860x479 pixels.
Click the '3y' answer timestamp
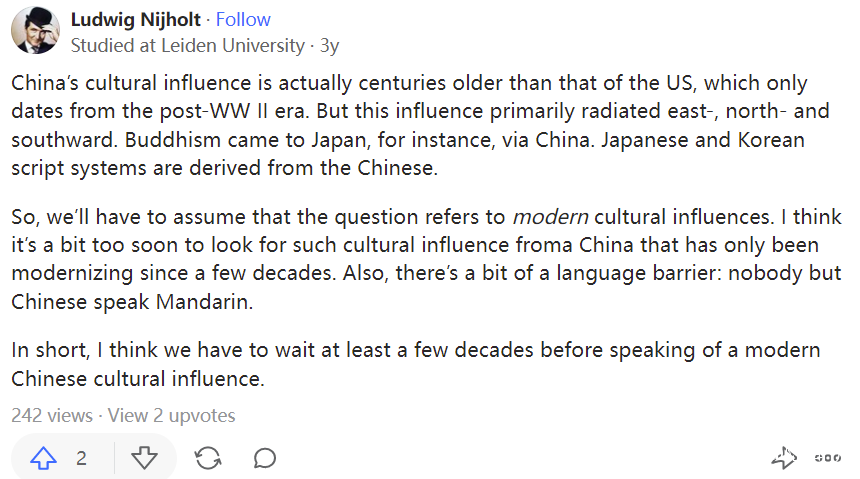[329, 45]
